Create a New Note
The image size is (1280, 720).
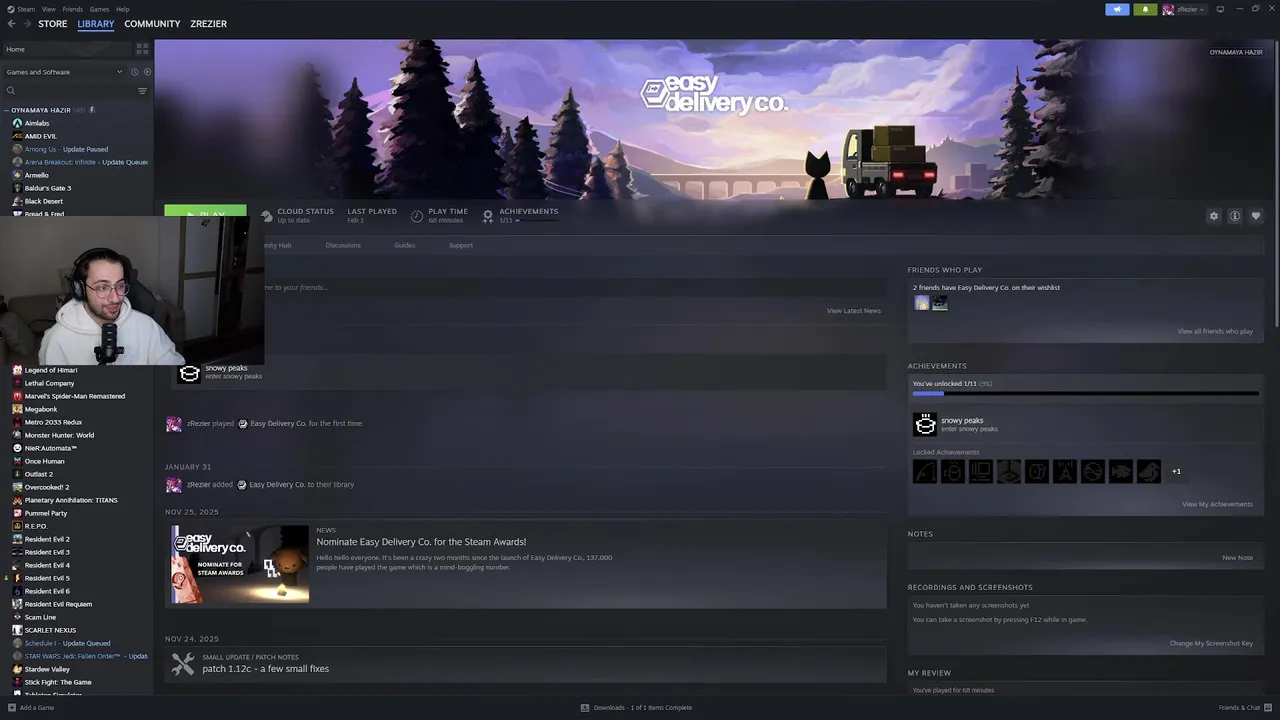(1237, 558)
